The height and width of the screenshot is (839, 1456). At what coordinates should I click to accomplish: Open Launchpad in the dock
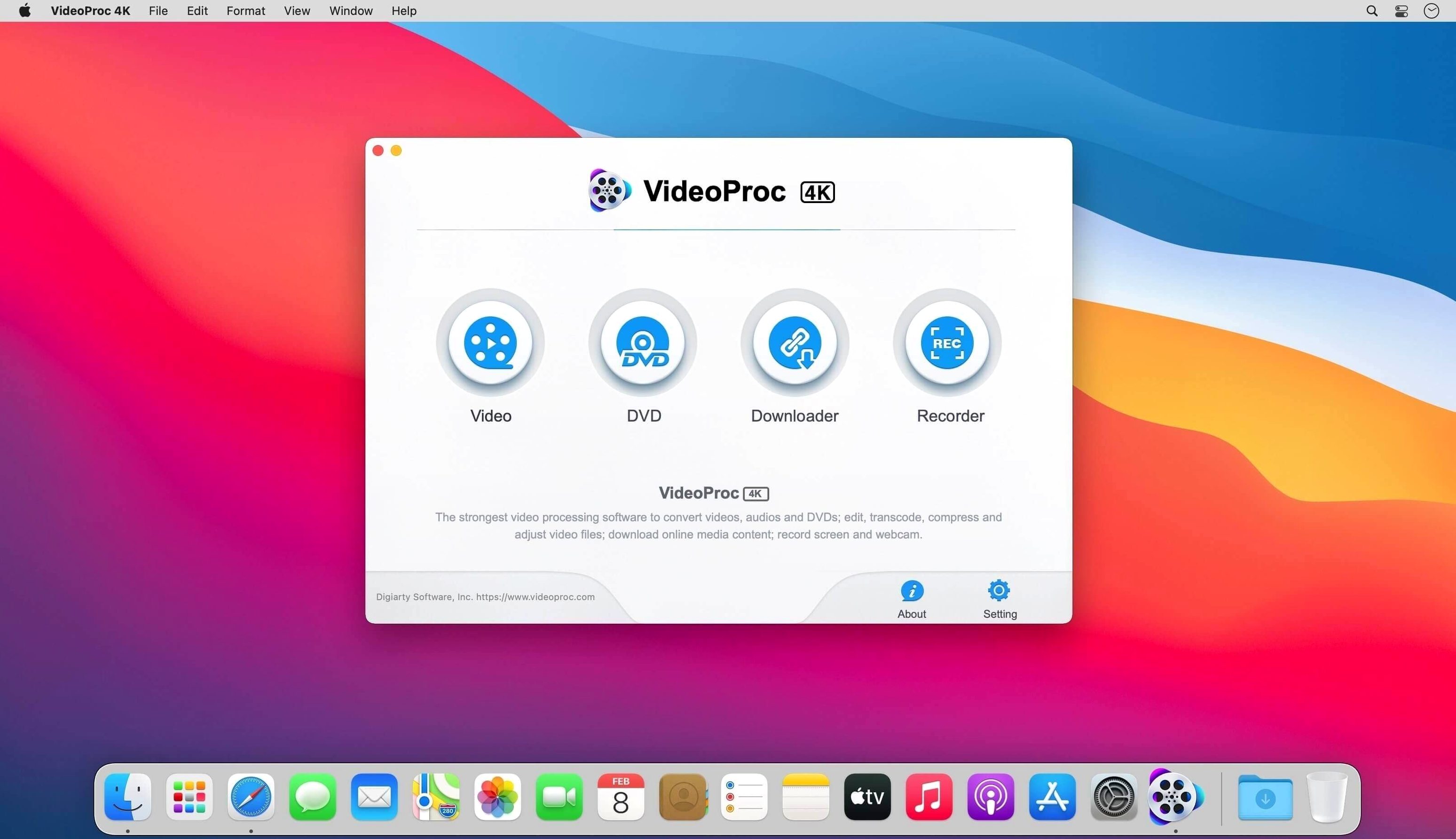(189, 797)
